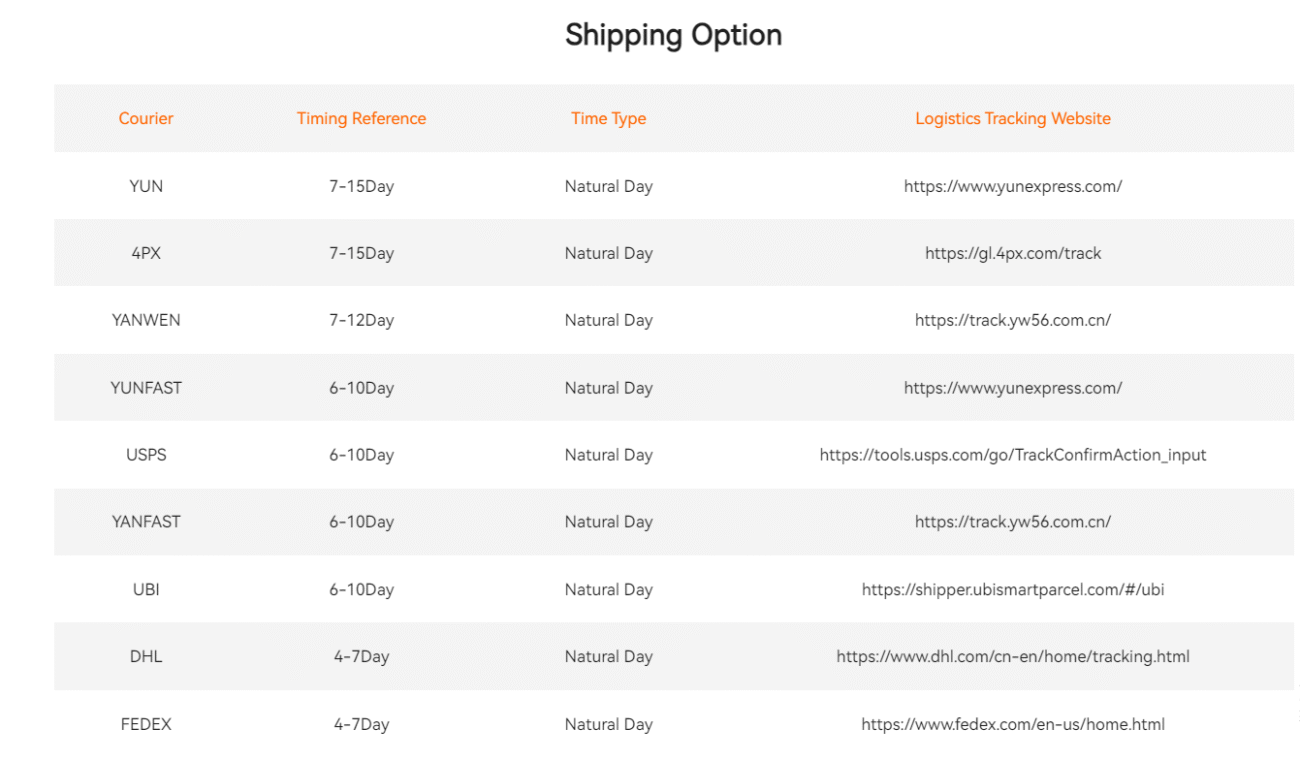Click the Logistics Tracking Website header
This screenshot has width=1300, height=761.
[x=1012, y=118]
